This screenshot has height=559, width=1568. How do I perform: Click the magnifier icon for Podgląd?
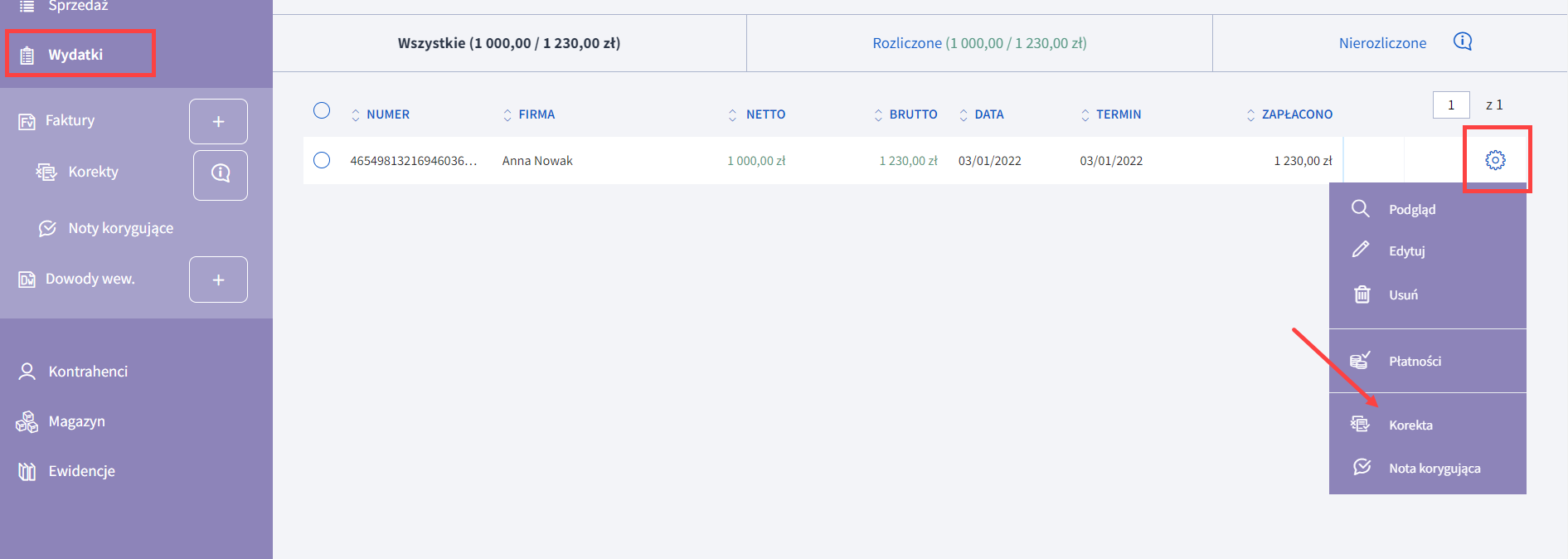(x=1361, y=209)
